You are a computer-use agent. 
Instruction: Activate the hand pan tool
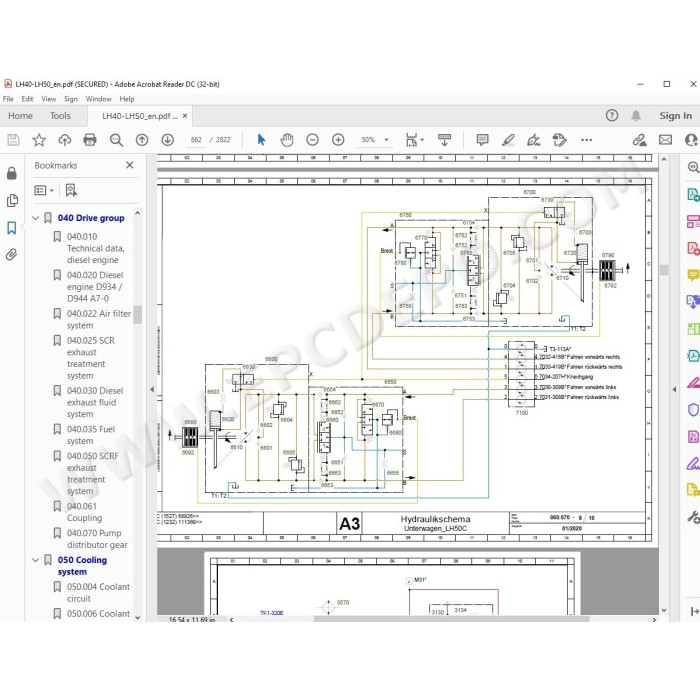point(287,140)
